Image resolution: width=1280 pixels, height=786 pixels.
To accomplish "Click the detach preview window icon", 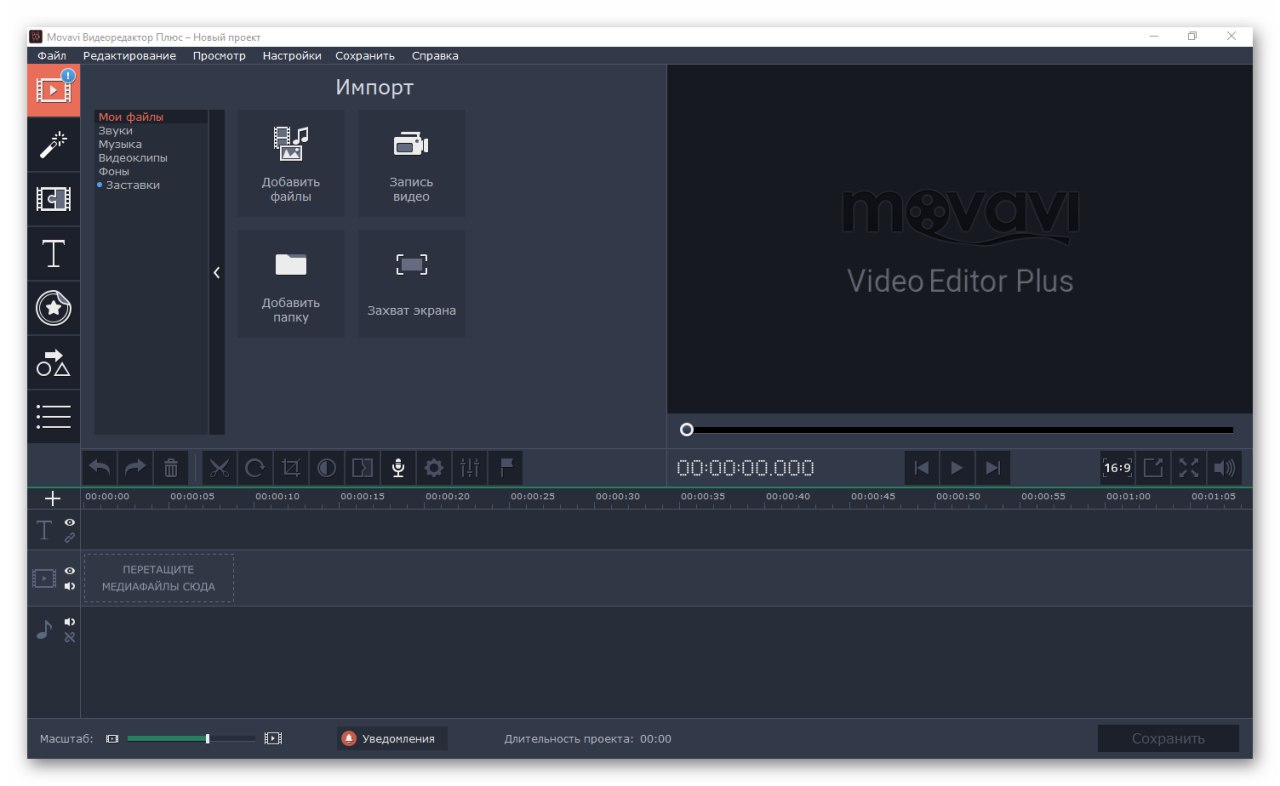I will (x=1153, y=467).
